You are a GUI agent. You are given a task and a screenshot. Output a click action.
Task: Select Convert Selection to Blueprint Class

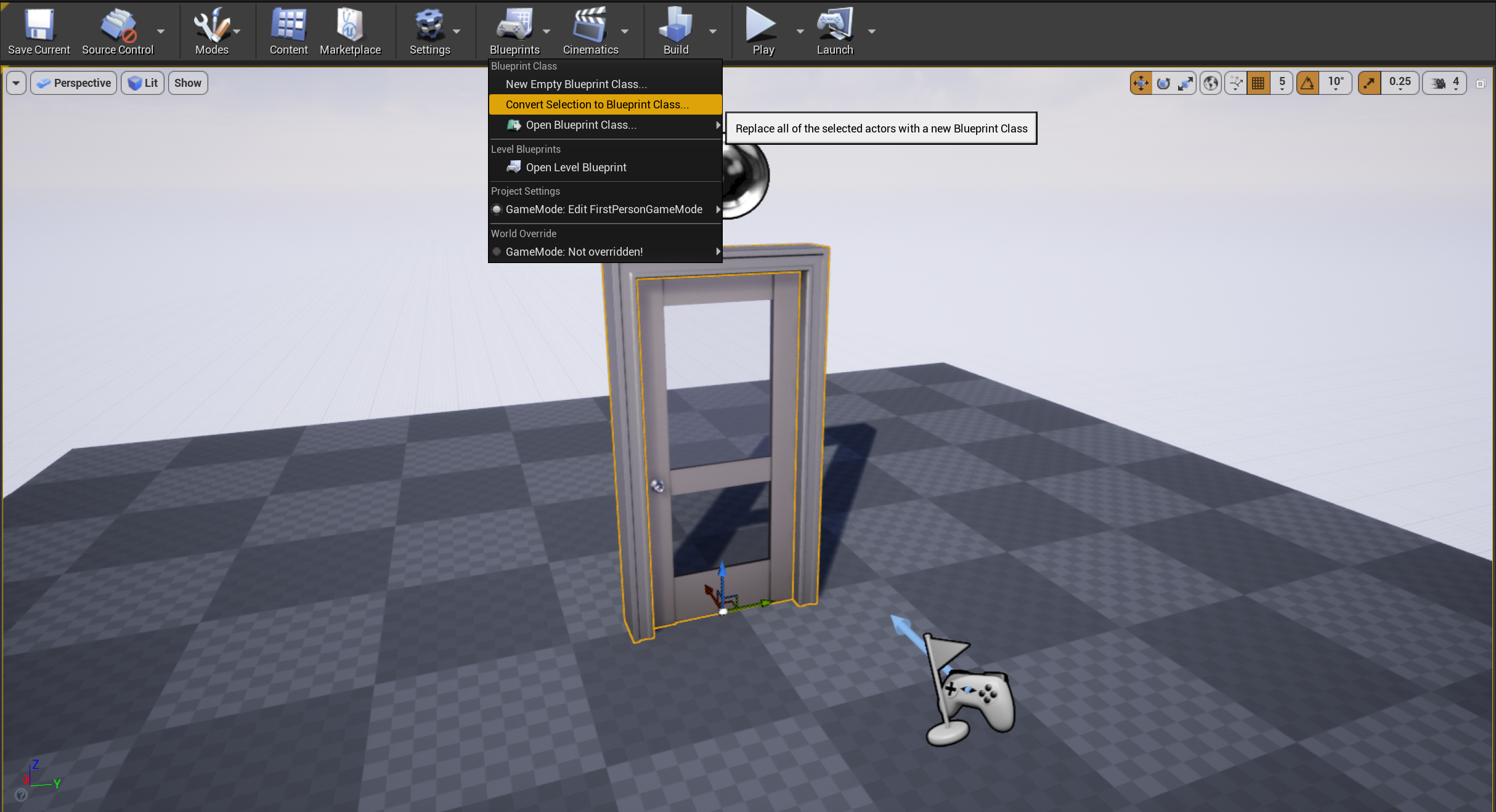(596, 104)
